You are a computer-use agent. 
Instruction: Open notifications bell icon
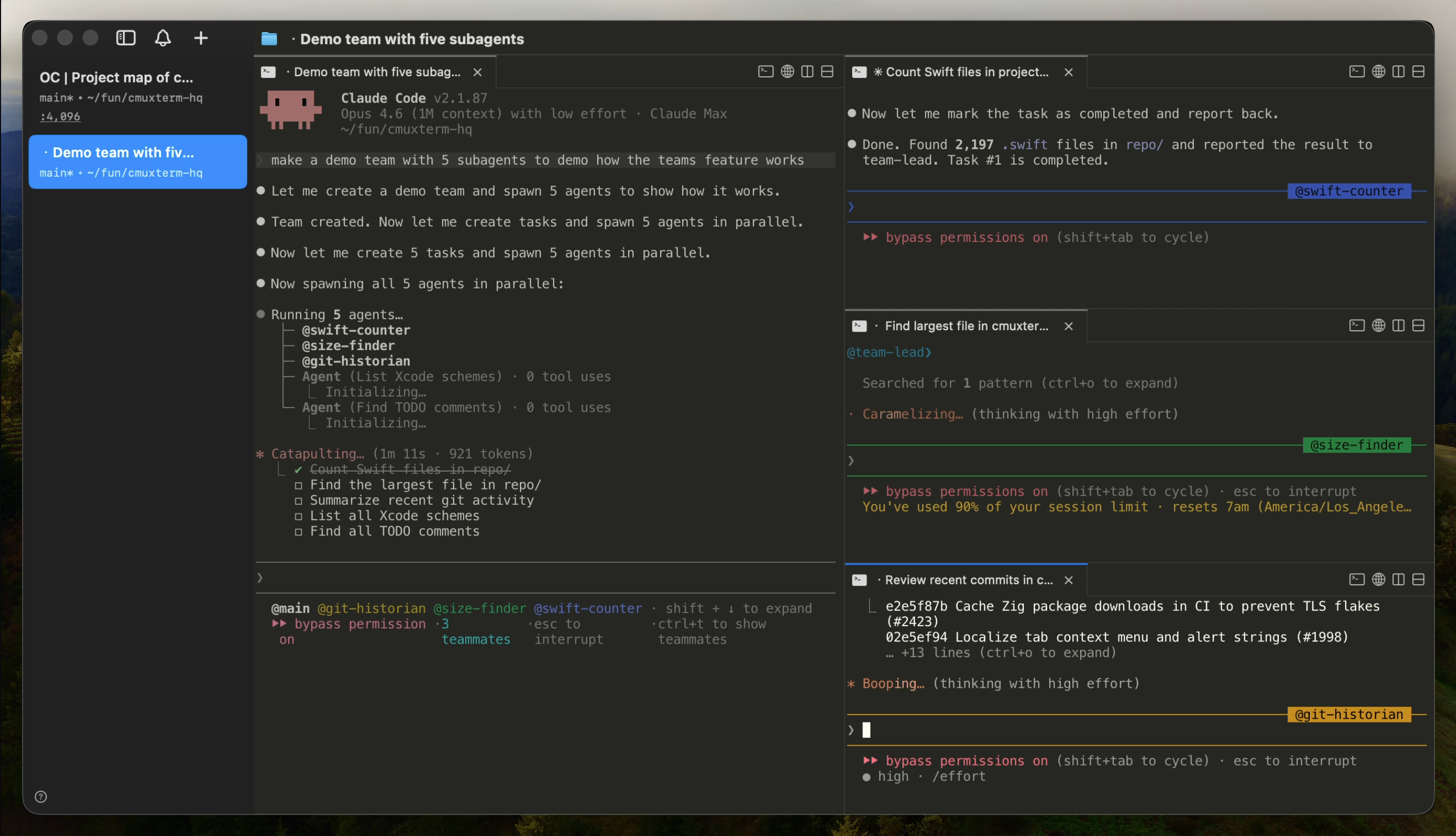click(x=163, y=38)
